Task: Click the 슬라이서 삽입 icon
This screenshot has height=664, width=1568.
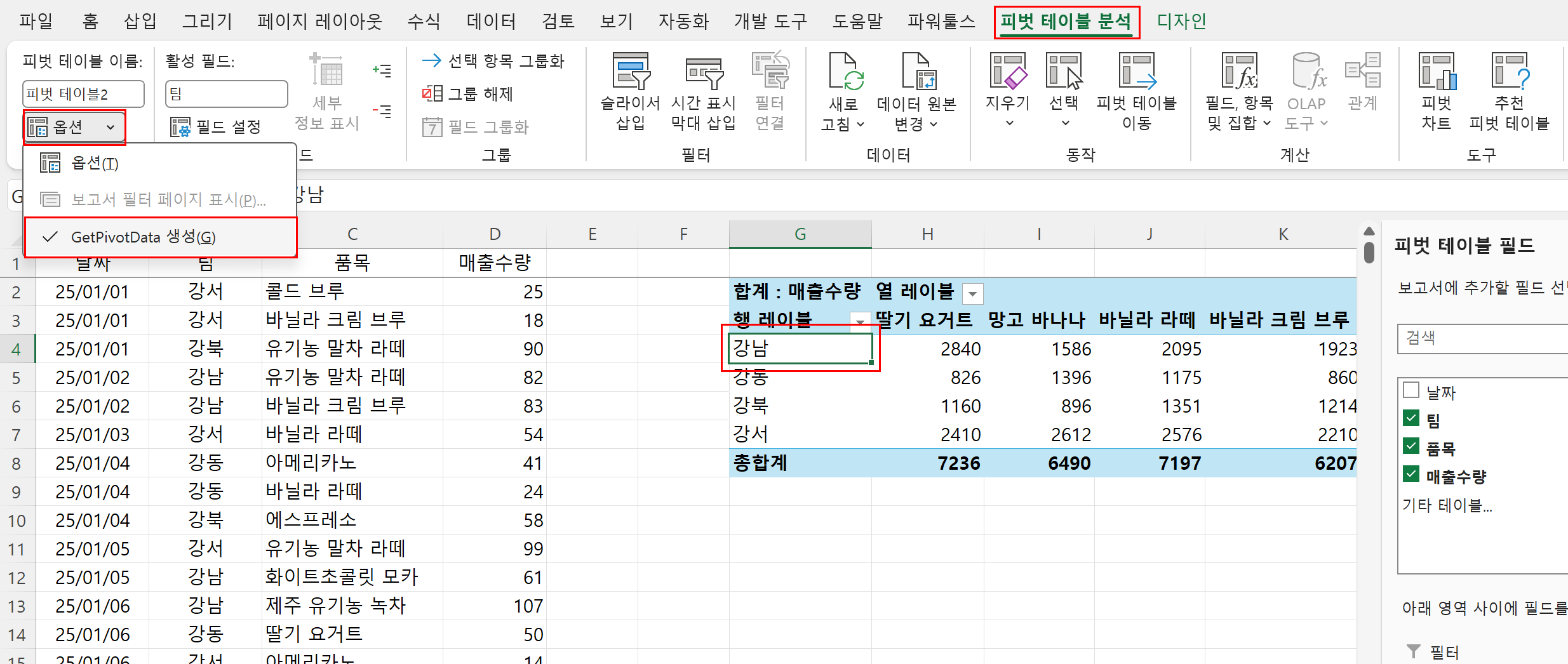Action: click(x=631, y=70)
